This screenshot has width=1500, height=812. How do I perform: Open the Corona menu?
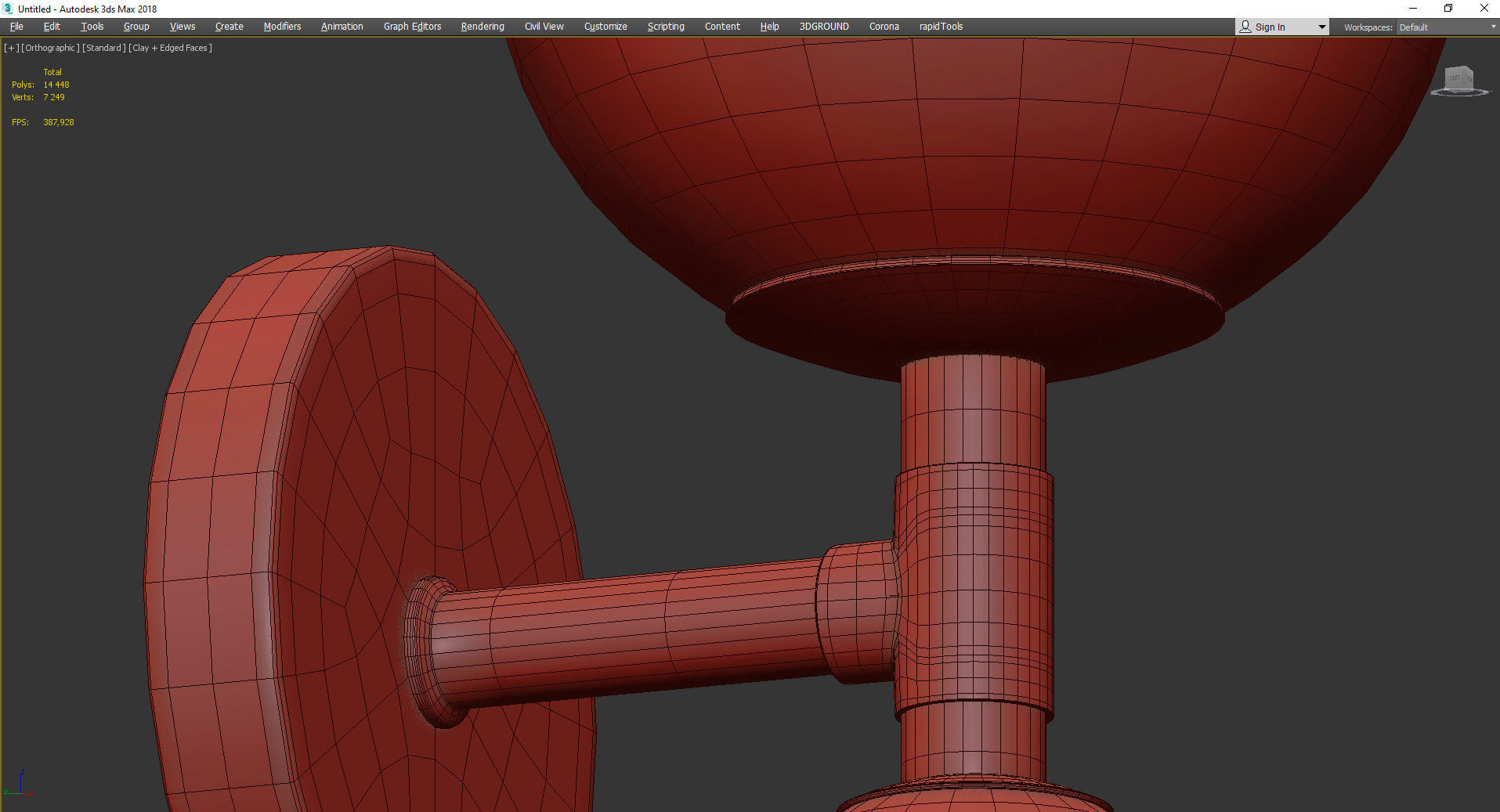(884, 27)
